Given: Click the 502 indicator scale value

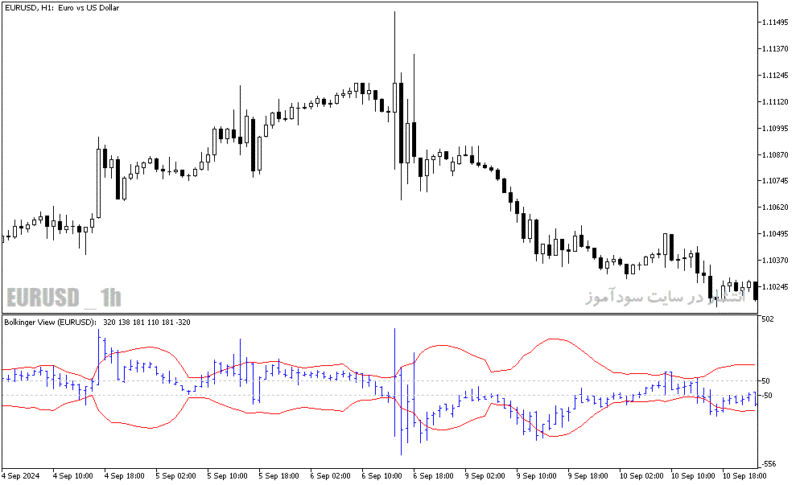Looking at the screenshot, I should pyautogui.click(x=767, y=319).
